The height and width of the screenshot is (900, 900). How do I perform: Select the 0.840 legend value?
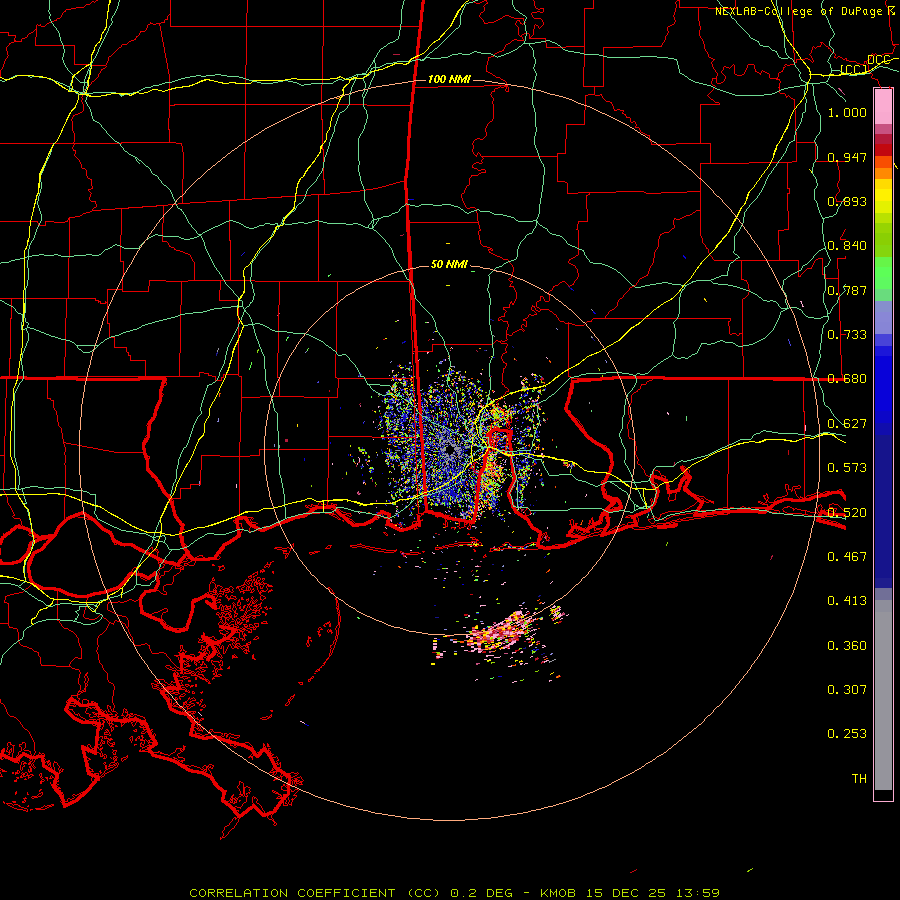847,246
